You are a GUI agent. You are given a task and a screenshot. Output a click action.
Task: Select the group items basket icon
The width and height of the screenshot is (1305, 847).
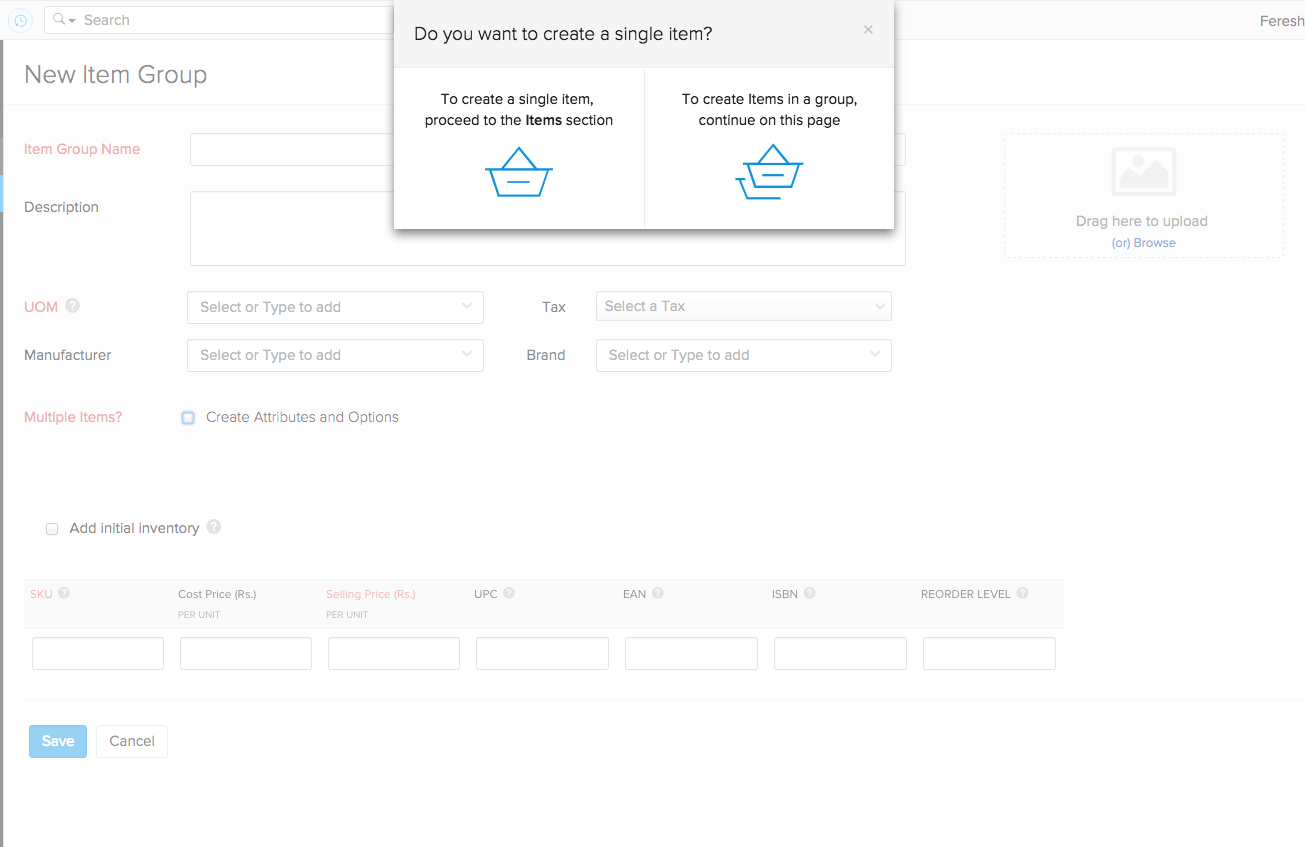[768, 171]
